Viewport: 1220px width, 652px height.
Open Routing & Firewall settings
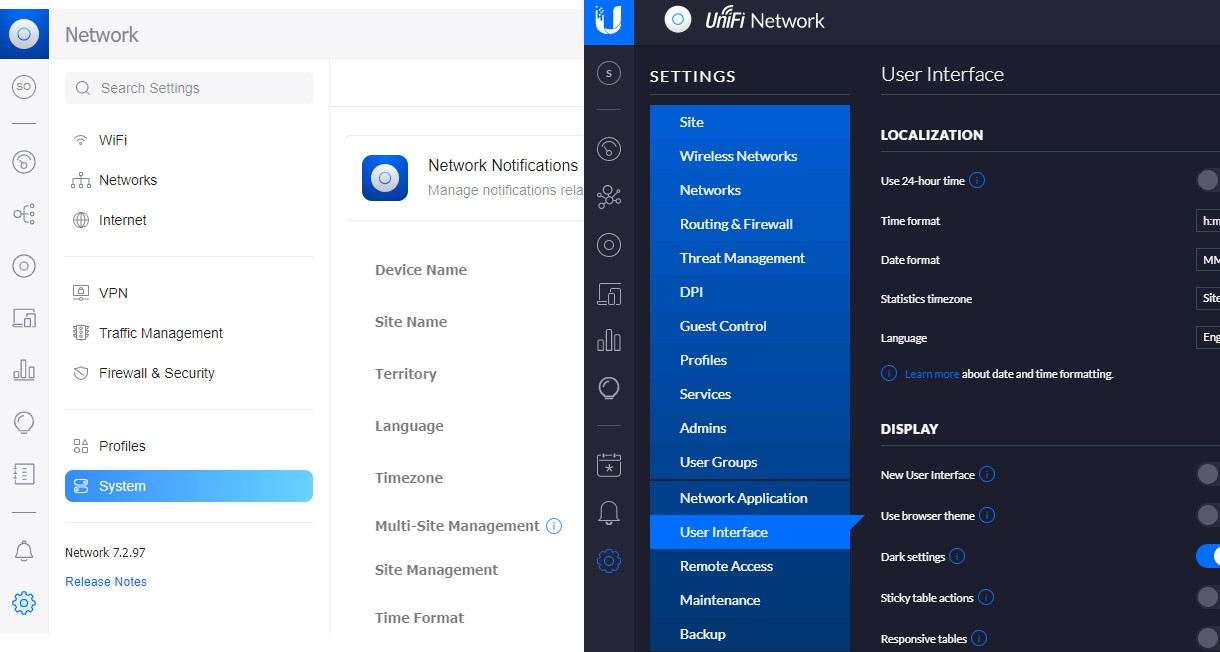[750, 224]
